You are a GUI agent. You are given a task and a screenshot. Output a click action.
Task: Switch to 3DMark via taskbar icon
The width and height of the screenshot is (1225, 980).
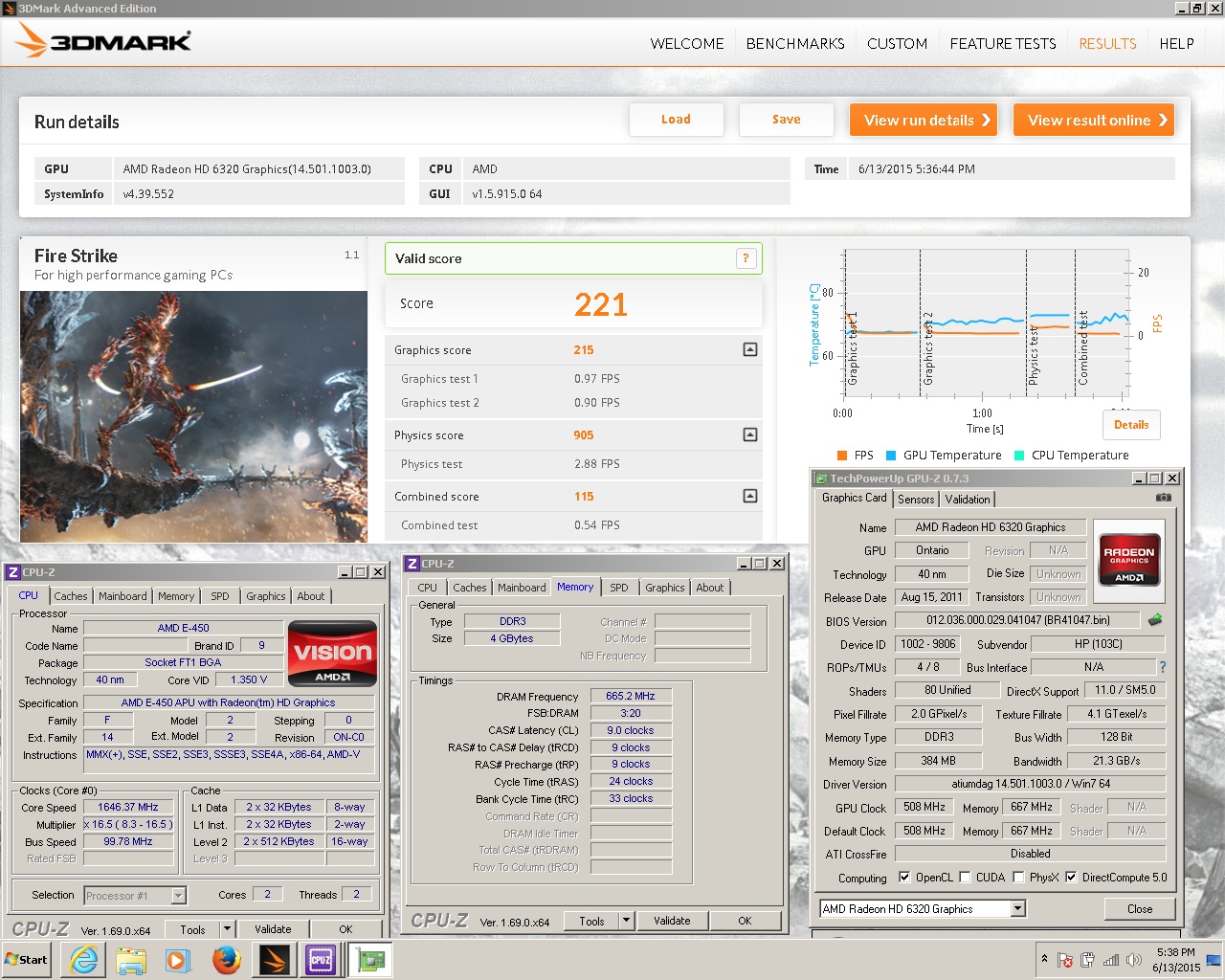tap(274, 960)
